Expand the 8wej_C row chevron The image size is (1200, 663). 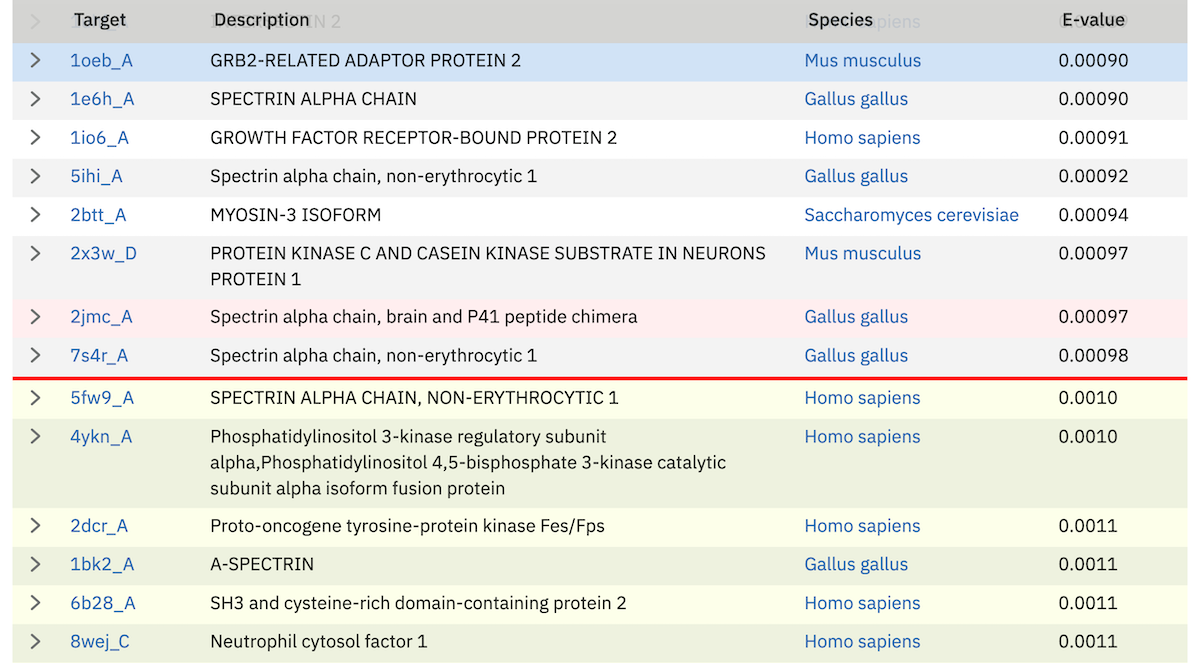[35, 641]
